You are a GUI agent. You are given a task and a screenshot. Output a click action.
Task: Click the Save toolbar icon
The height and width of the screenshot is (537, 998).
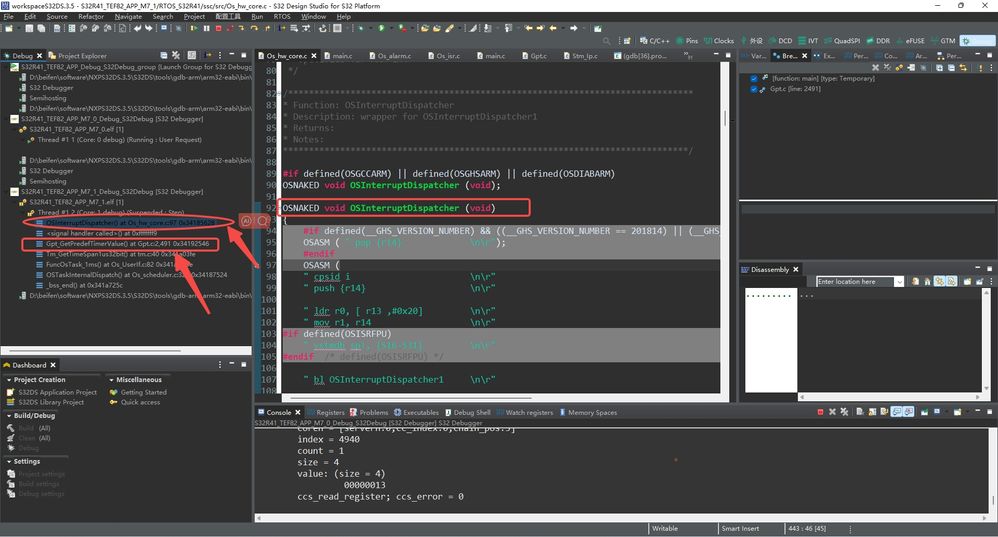(x=29, y=28)
